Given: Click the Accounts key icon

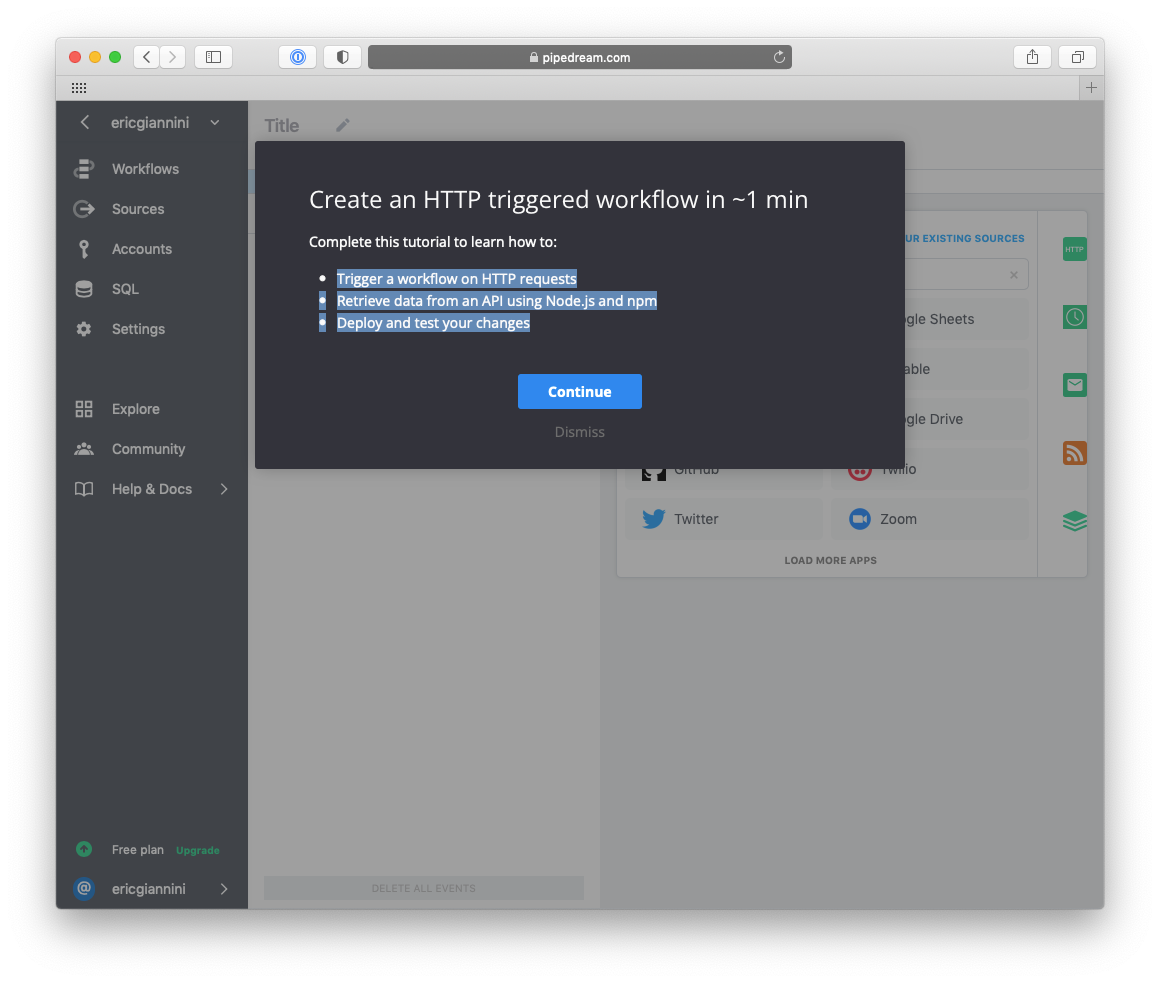Looking at the screenshot, I should click(84, 249).
